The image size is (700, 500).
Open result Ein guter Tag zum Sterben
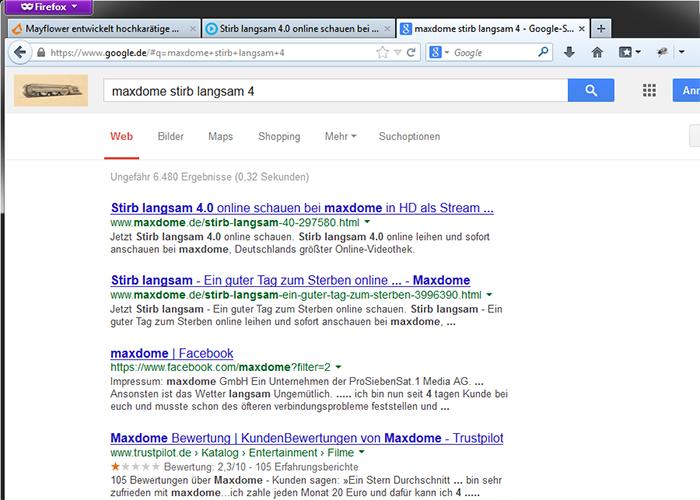290,280
